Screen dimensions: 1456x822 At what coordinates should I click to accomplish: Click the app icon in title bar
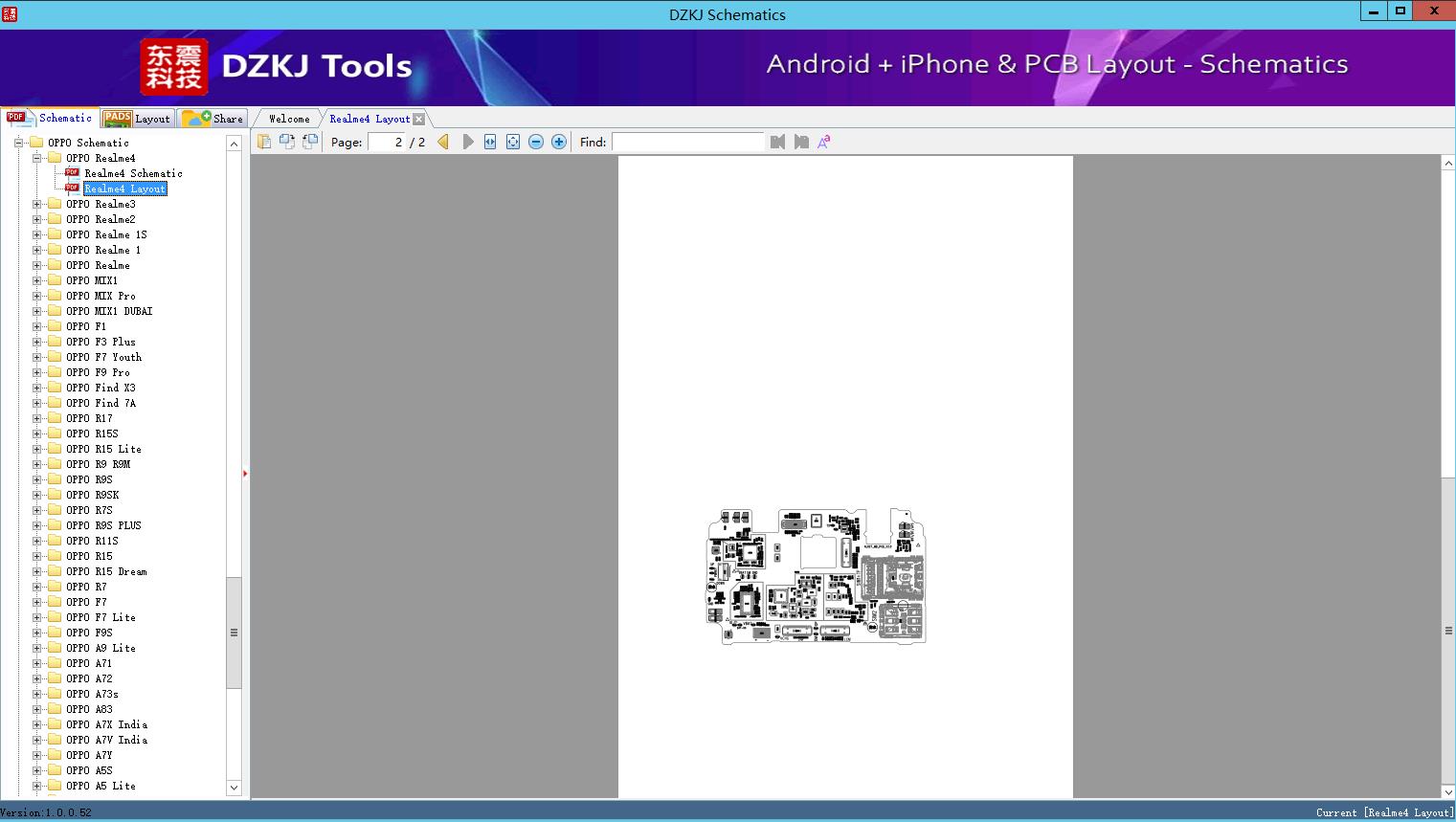(9, 13)
